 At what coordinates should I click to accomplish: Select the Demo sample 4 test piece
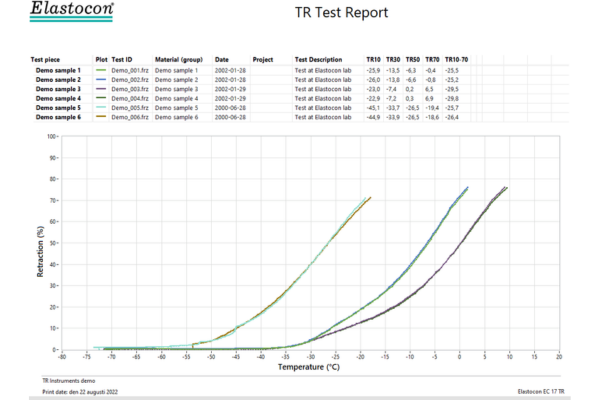(x=58, y=99)
